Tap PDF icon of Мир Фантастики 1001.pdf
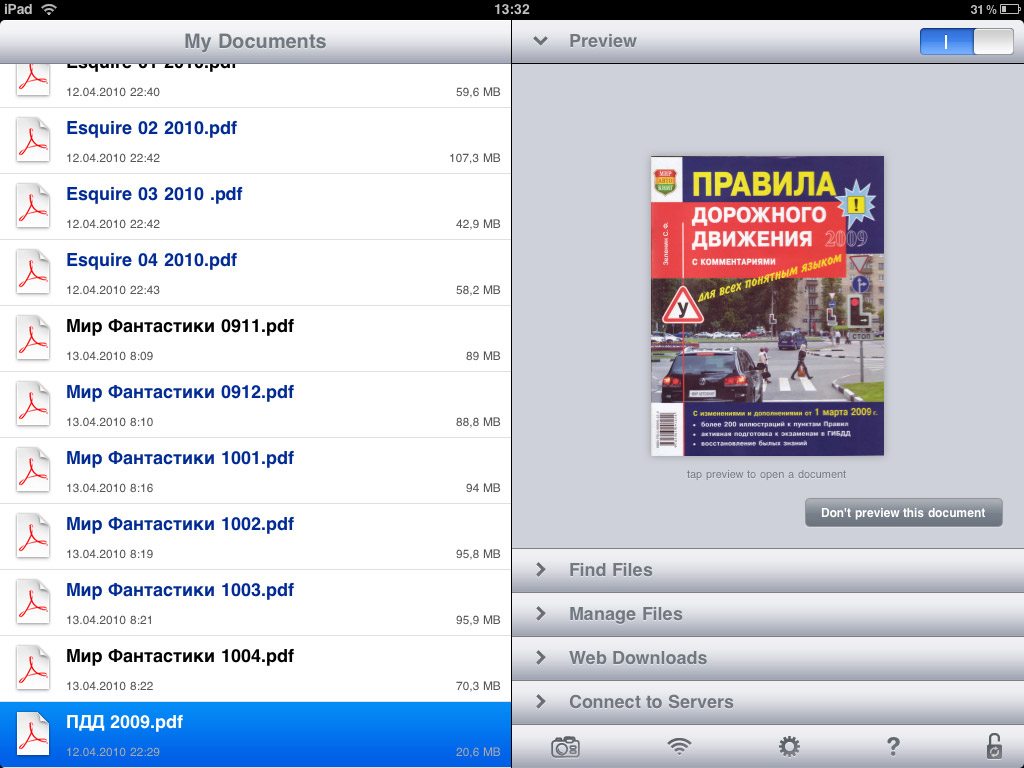The width and height of the screenshot is (1024, 768). [x=33, y=470]
